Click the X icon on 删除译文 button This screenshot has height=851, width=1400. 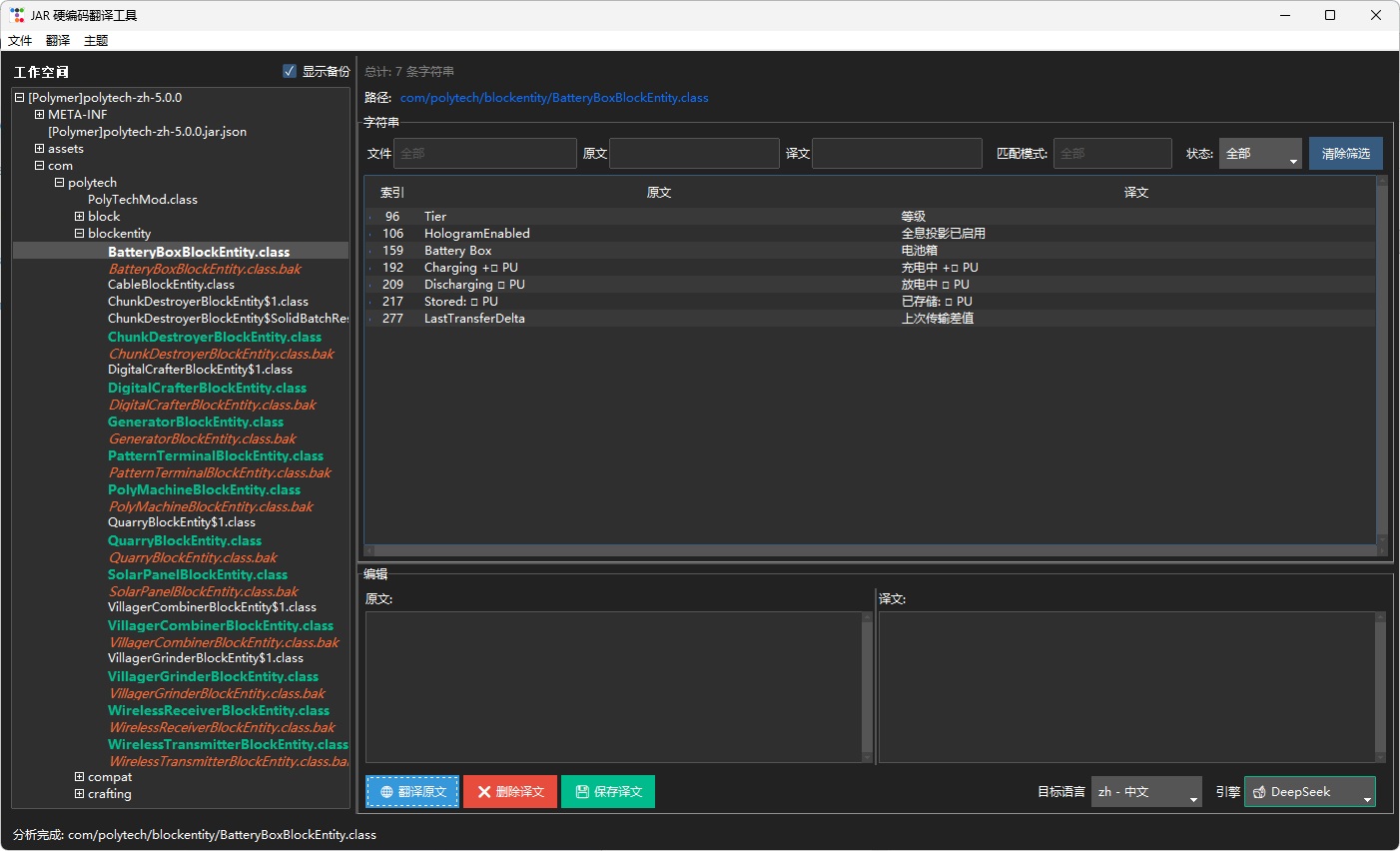484,792
